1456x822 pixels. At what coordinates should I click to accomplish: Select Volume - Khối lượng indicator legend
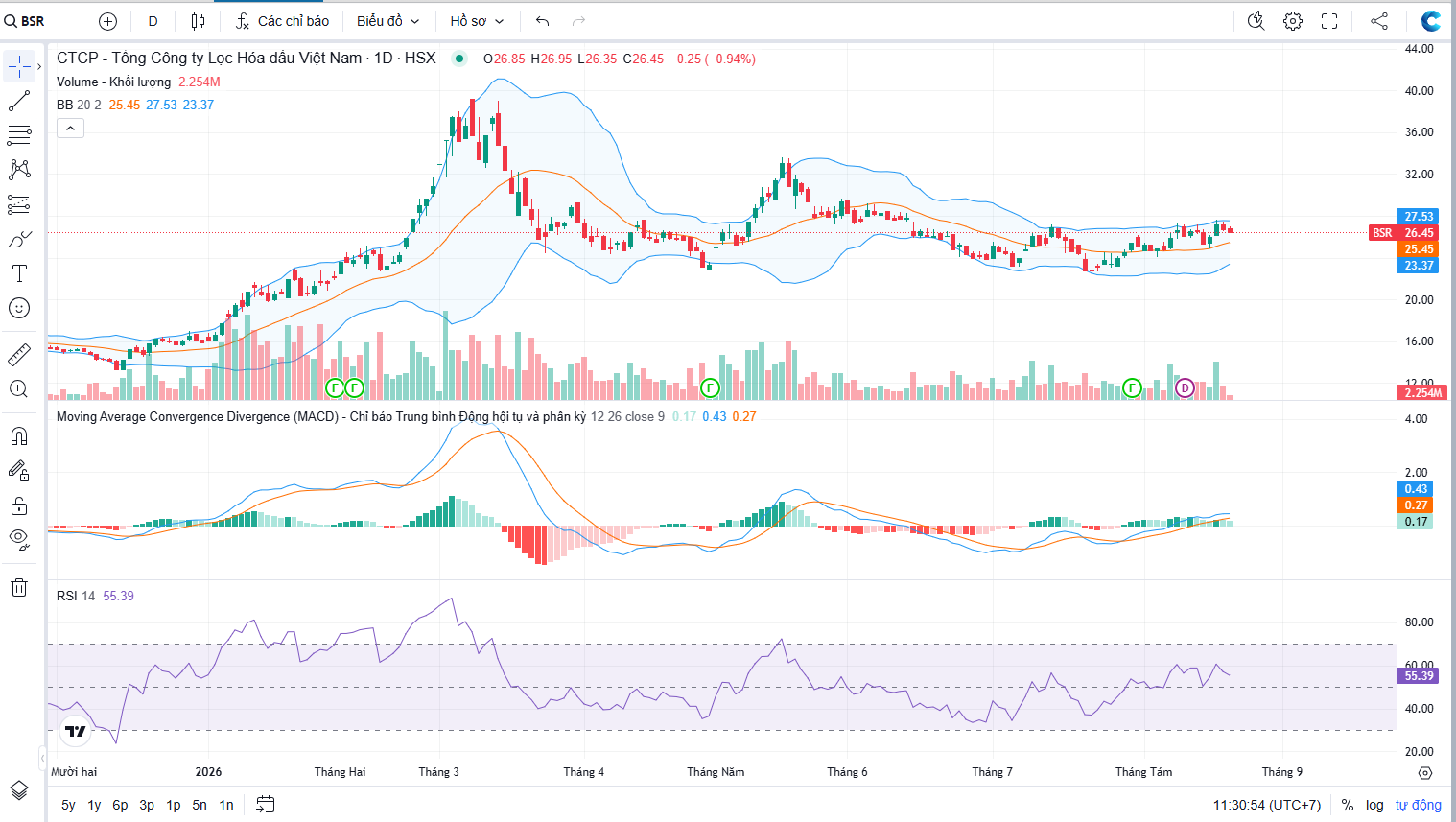click(x=113, y=82)
